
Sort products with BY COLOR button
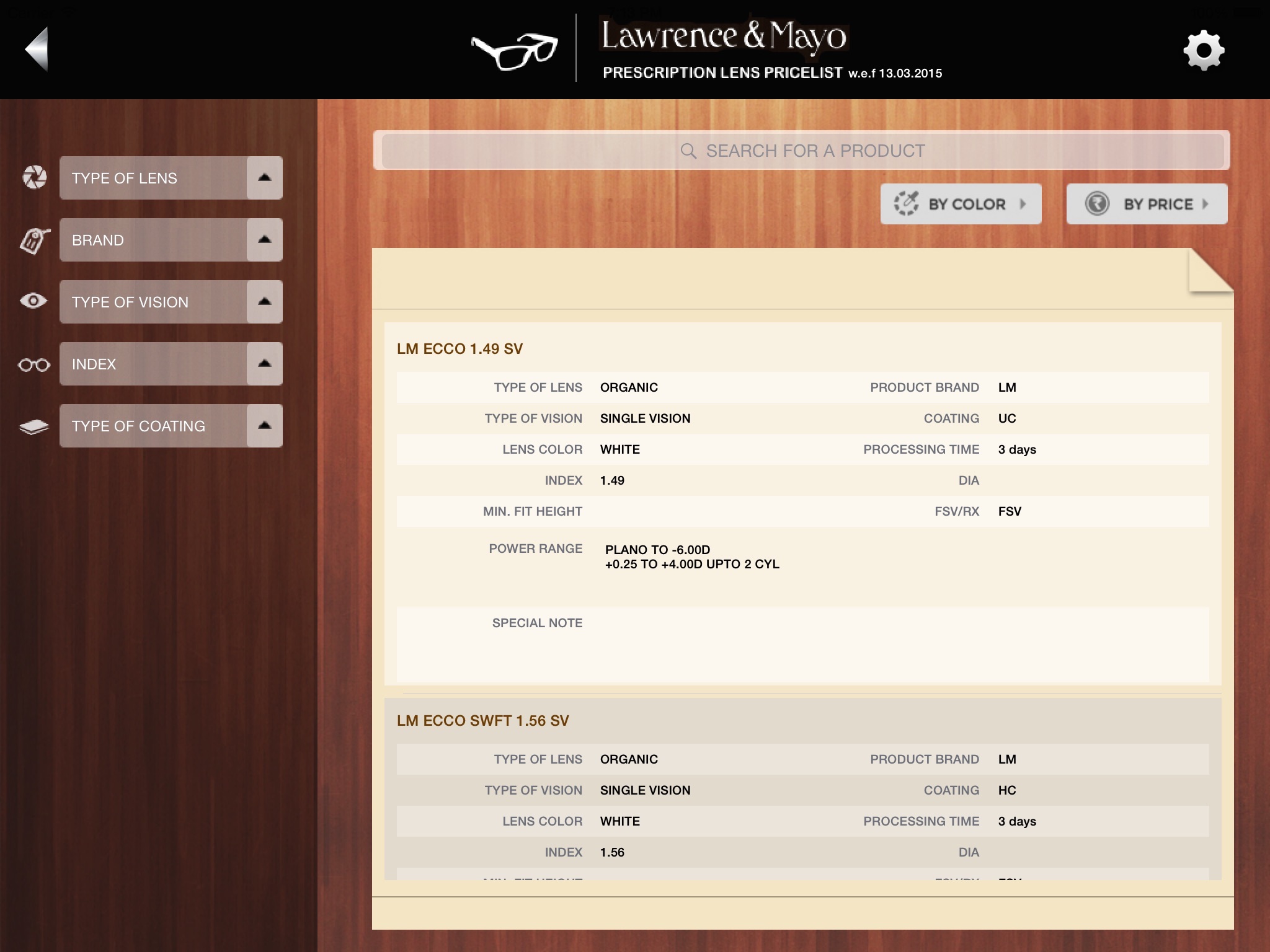(961, 204)
